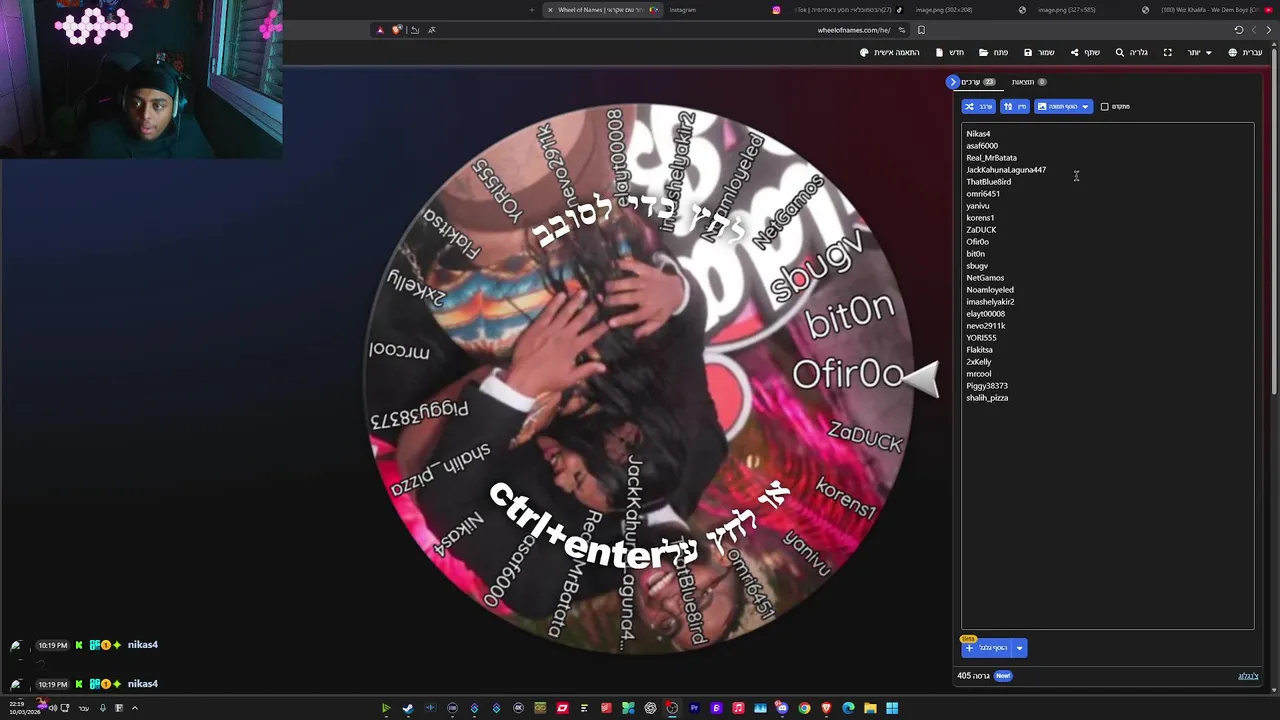Click the name asaf6000 in the list

pyautogui.click(x=982, y=146)
